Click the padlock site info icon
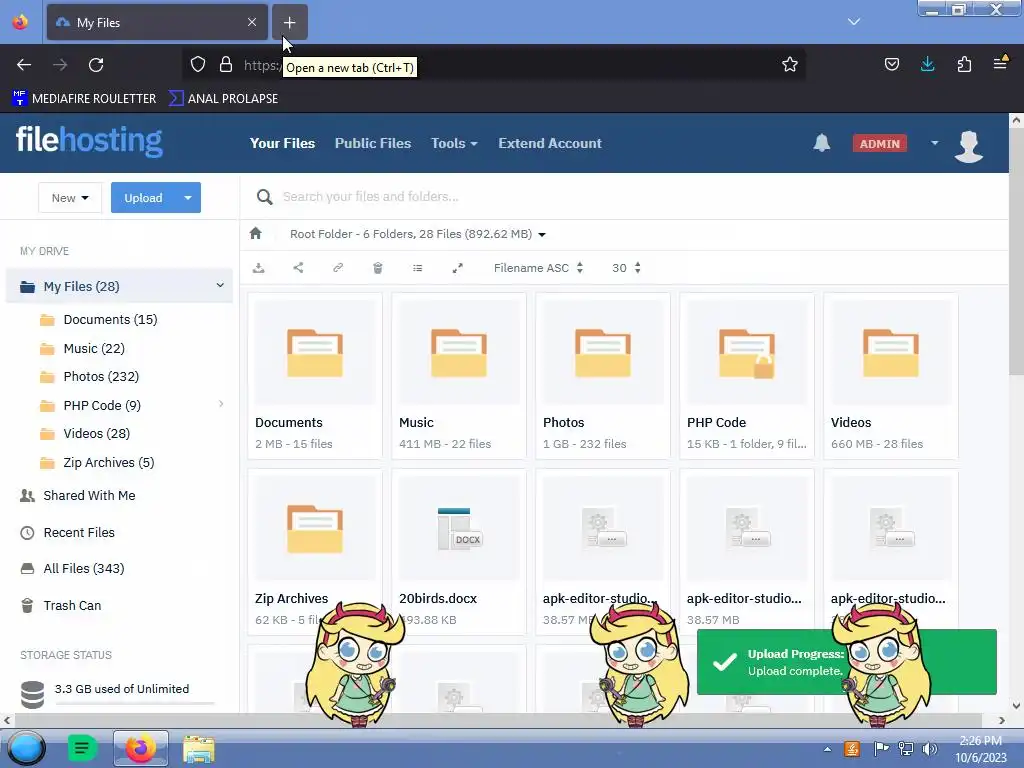Viewport: 1024px width, 768px height. (x=226, y=64)
